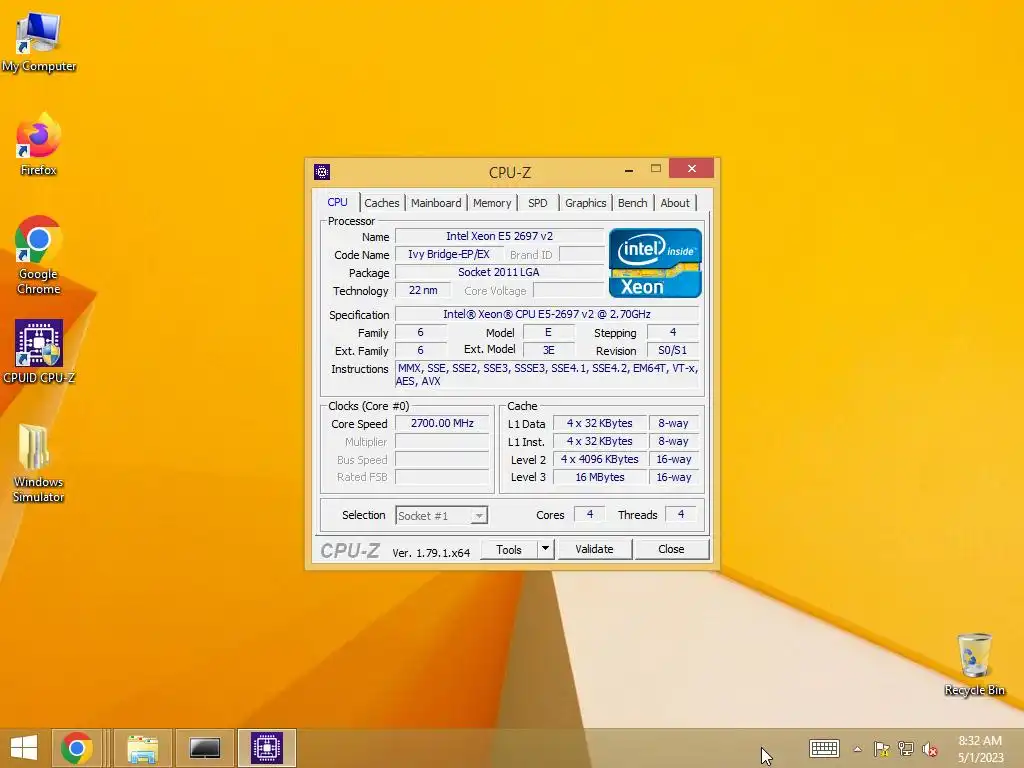1024x768 pixels.
Task: Click the Validate button
Action: pyautogui.click(x=594, y=549)
